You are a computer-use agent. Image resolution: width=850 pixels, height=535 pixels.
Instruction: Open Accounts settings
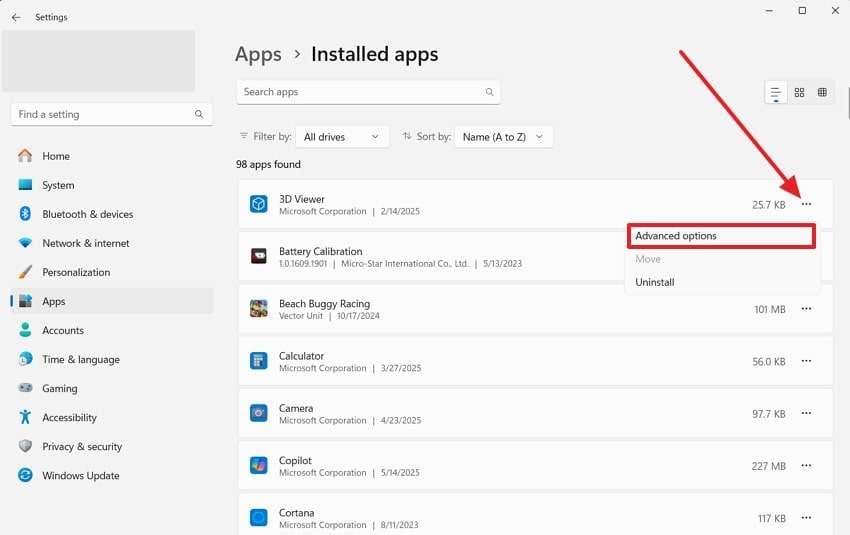111,330
